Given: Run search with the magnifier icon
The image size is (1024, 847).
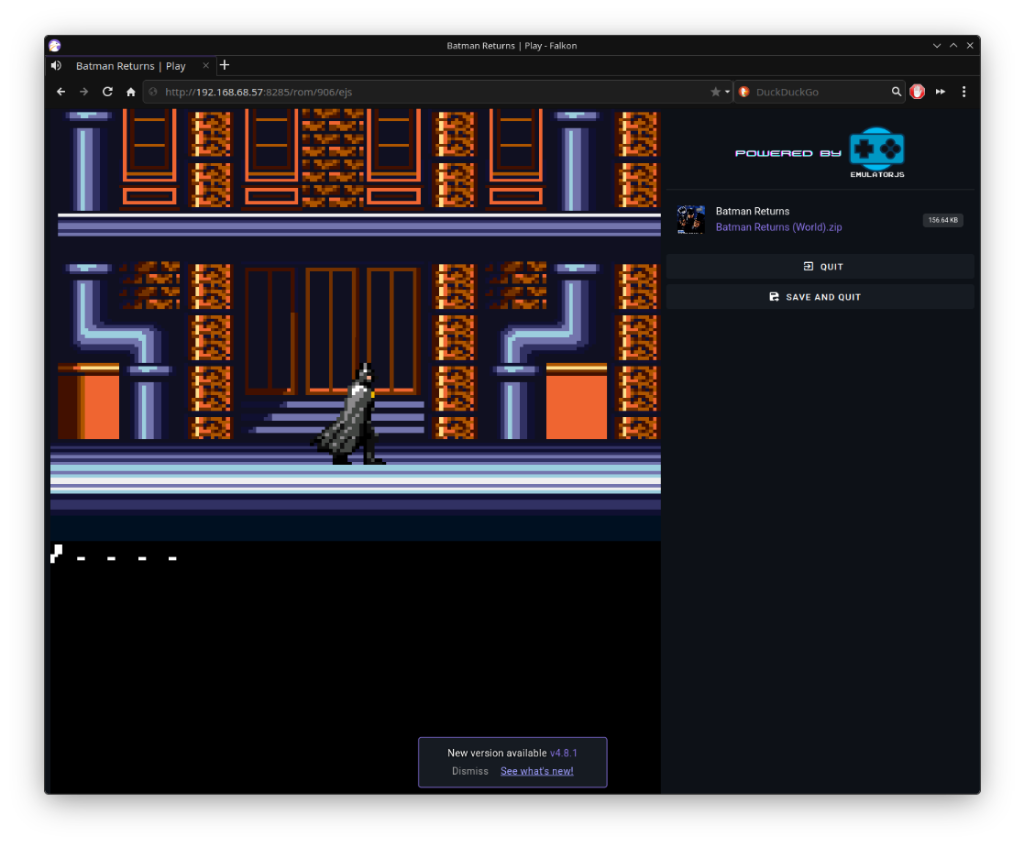Looking at the screenshot, I should click(897, 92).
